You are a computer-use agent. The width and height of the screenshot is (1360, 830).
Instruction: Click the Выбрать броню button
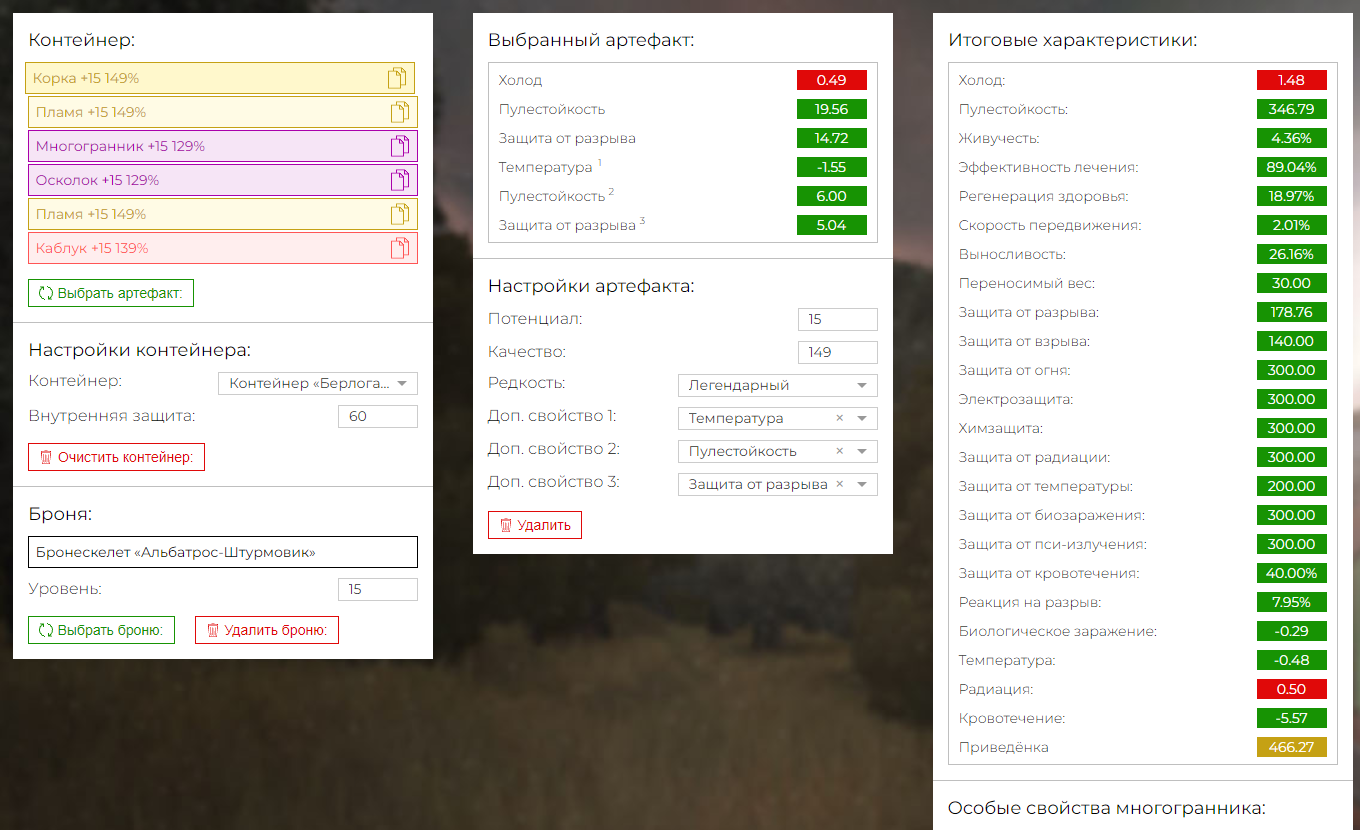click(101, 630)
